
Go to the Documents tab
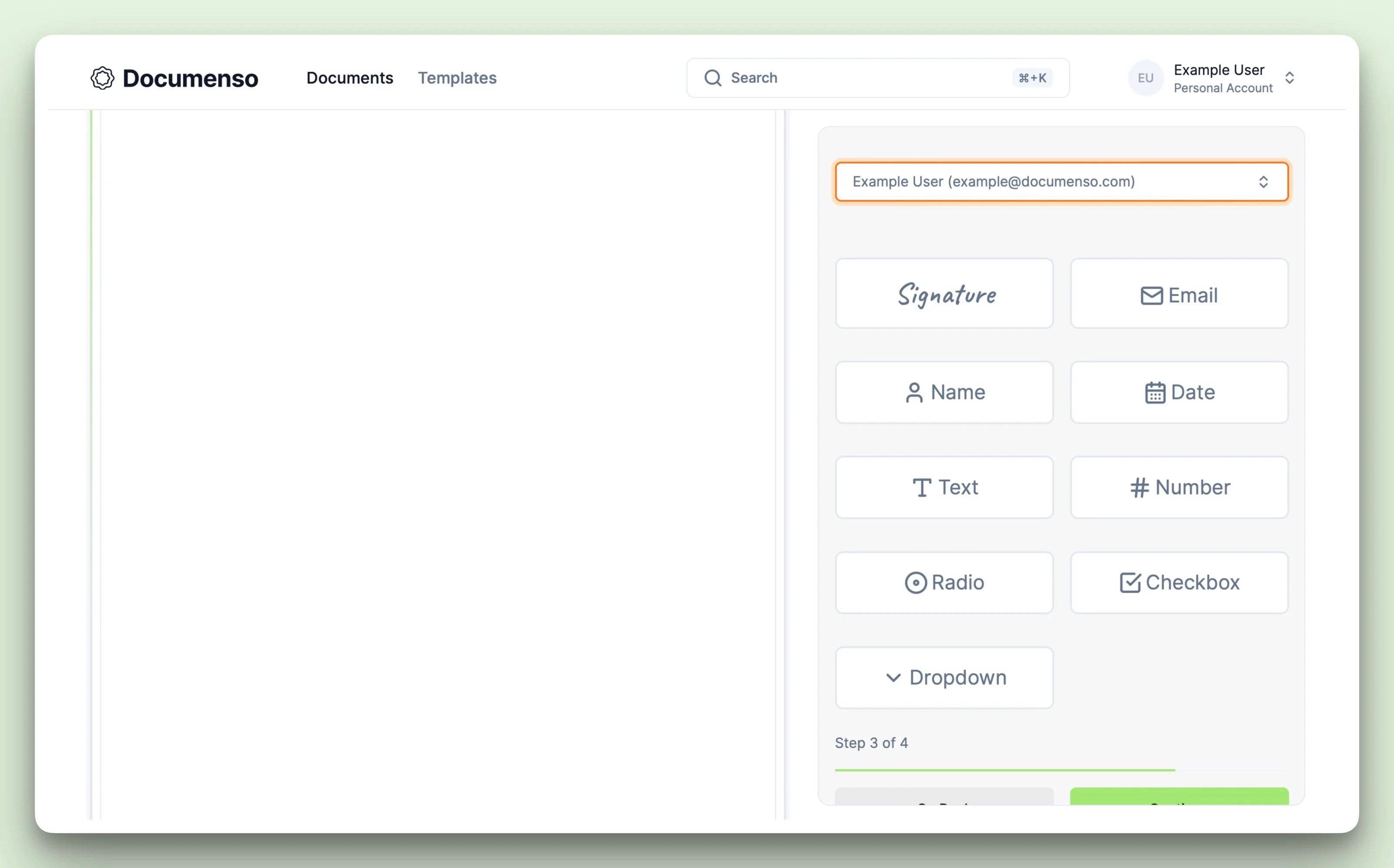350,78
